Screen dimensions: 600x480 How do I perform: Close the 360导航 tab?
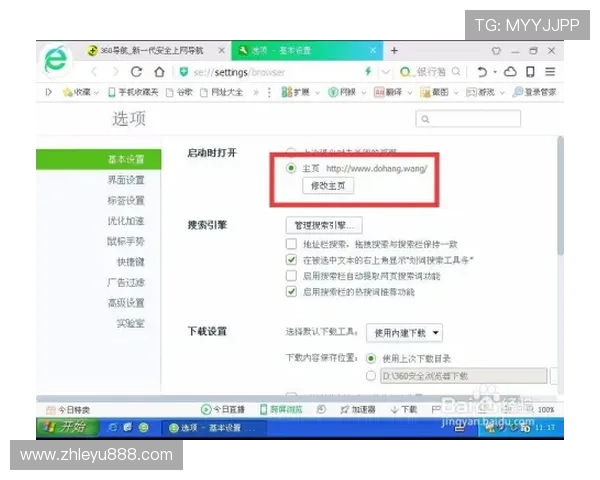pyautogui.click(x=222, y=50)
